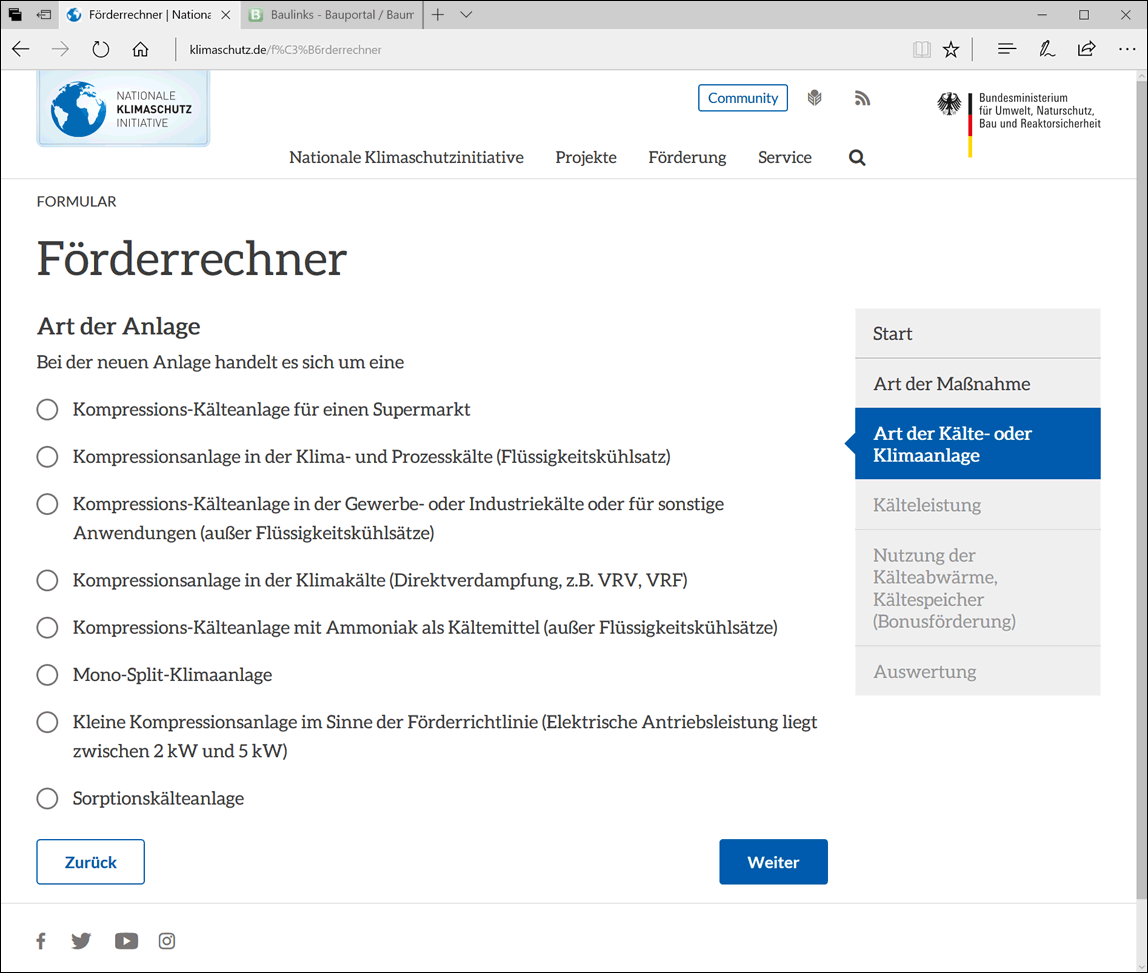Click the Art der Anlage heading
This screenshot has height=973, width=1148.
119,327
